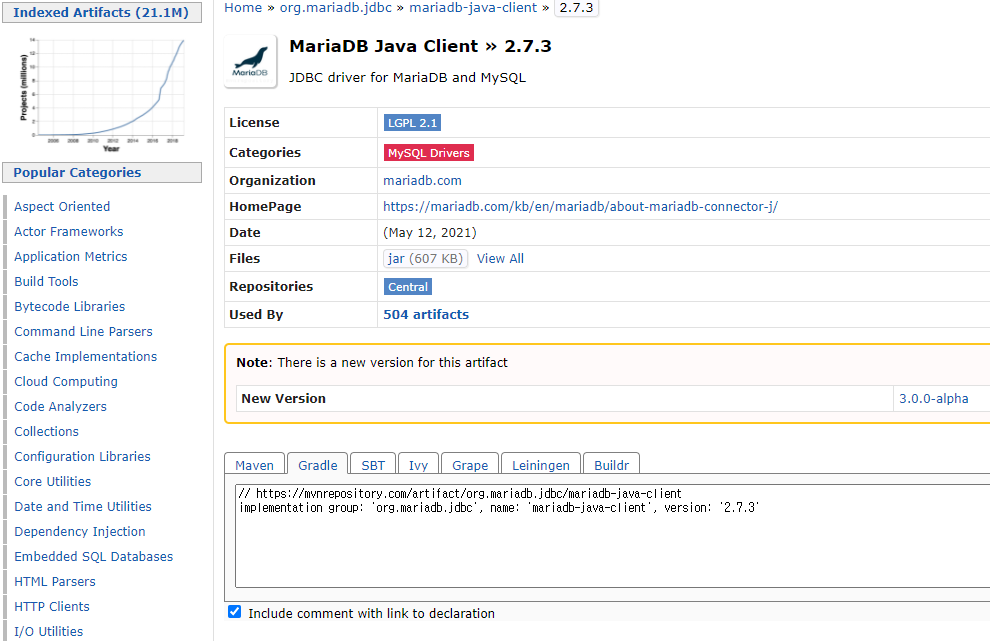This screenshot has height=641, width=990.
Task: Go to Date and Time Utilities category
Action: (83, 506)
